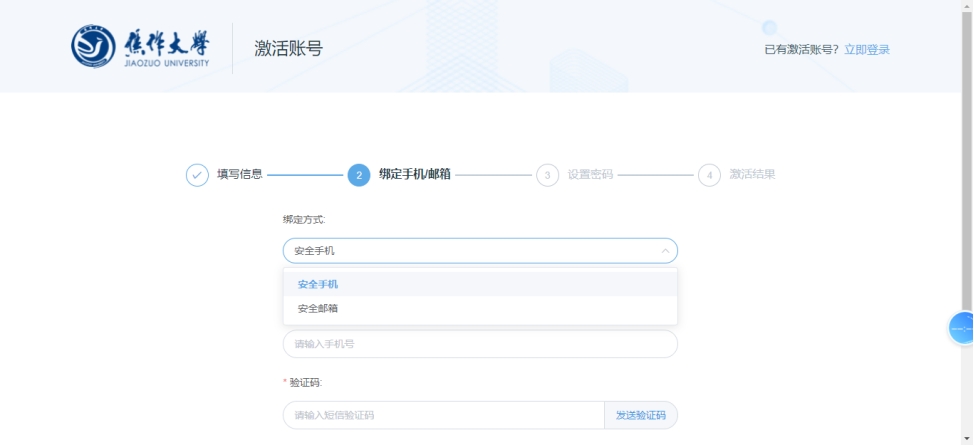Click the 绑定手机/邮箱 step label
Screen dimensions: 974x446
click(414, 174)
